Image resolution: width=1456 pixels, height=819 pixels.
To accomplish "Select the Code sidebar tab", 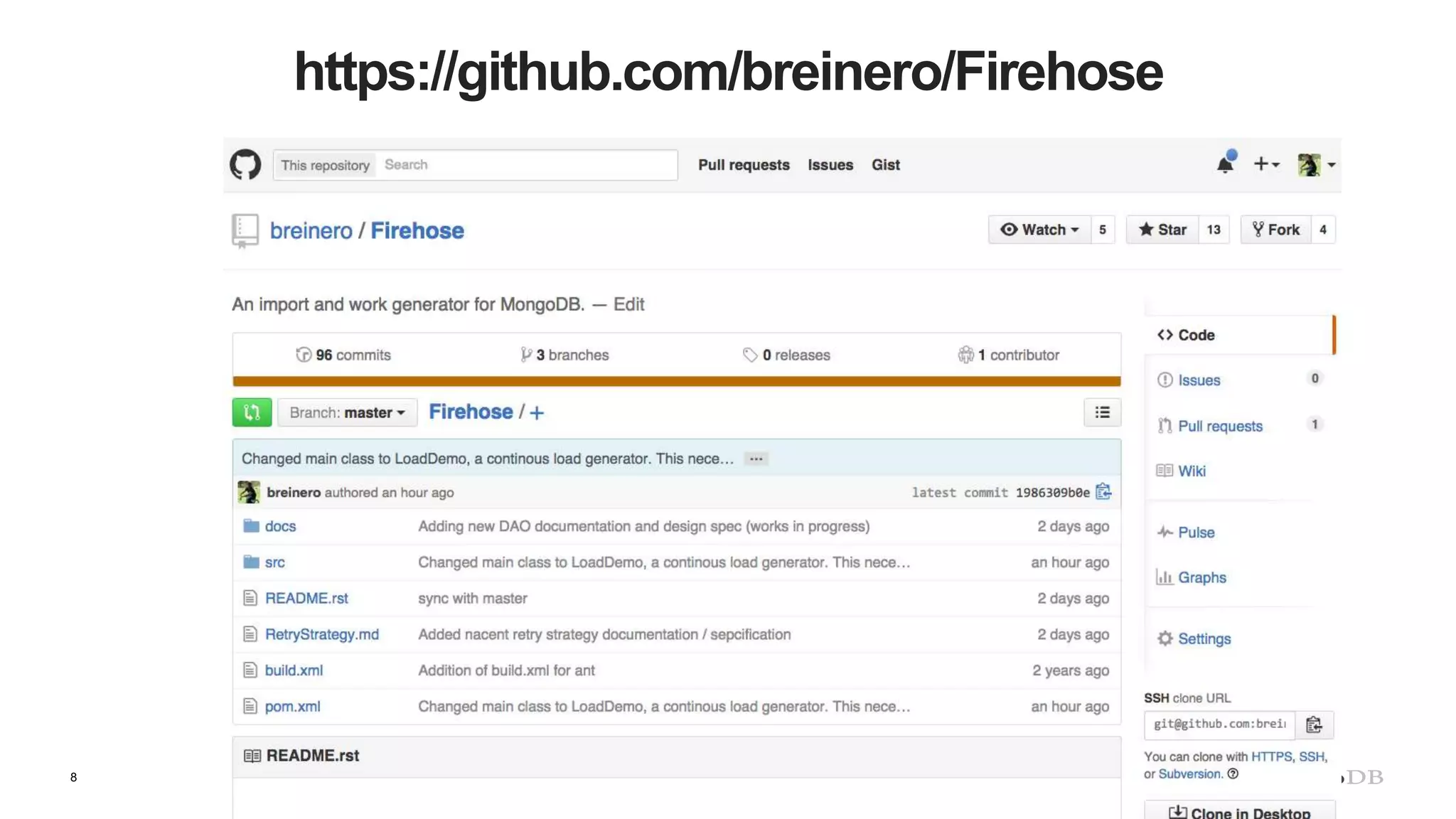I will click(1240, 335).
